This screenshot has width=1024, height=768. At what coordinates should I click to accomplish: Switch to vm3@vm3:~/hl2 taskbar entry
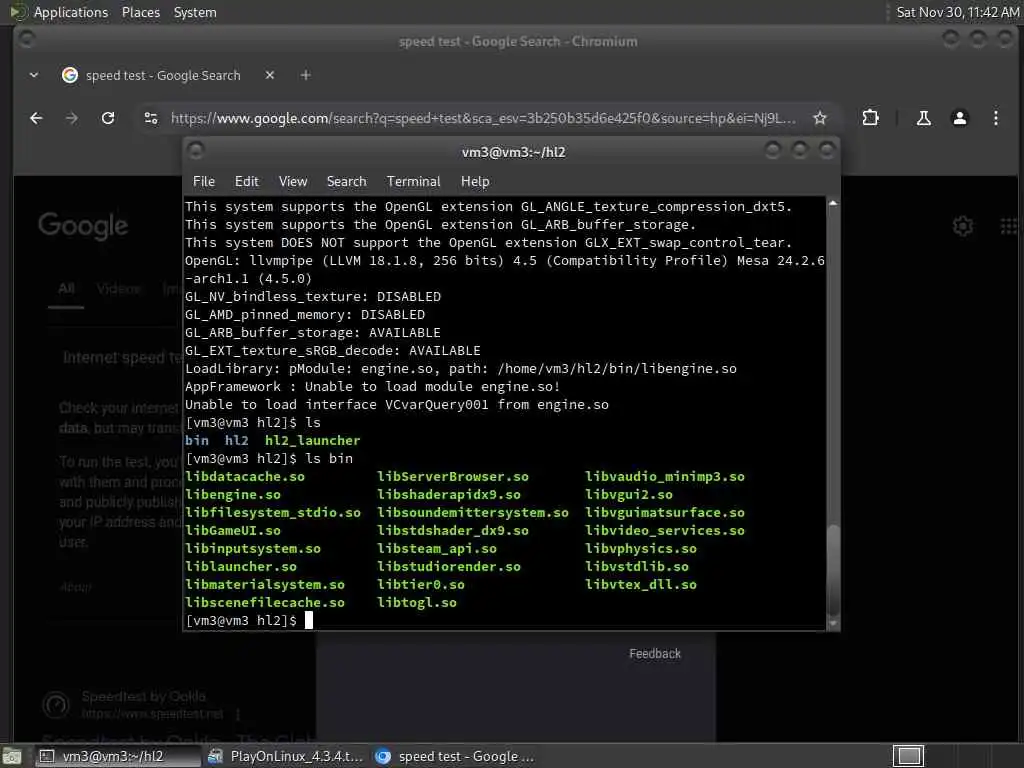pyautogui.click(x=116, y=757)
